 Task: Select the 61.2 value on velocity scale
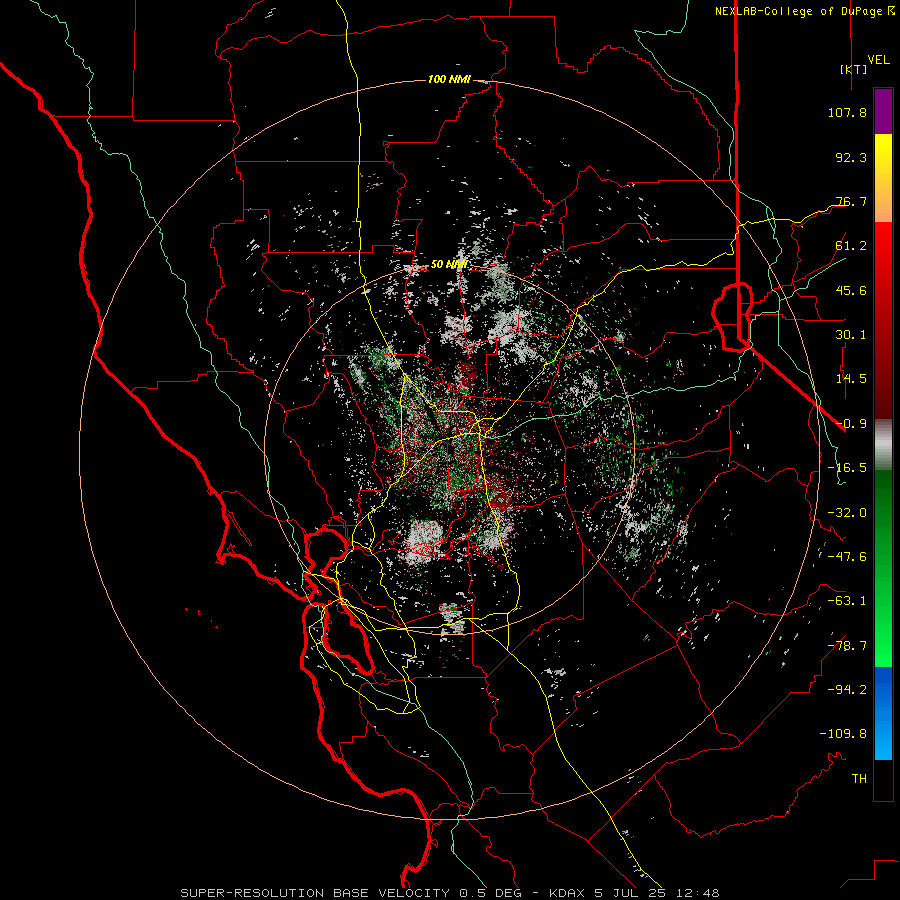coord(851,246)
